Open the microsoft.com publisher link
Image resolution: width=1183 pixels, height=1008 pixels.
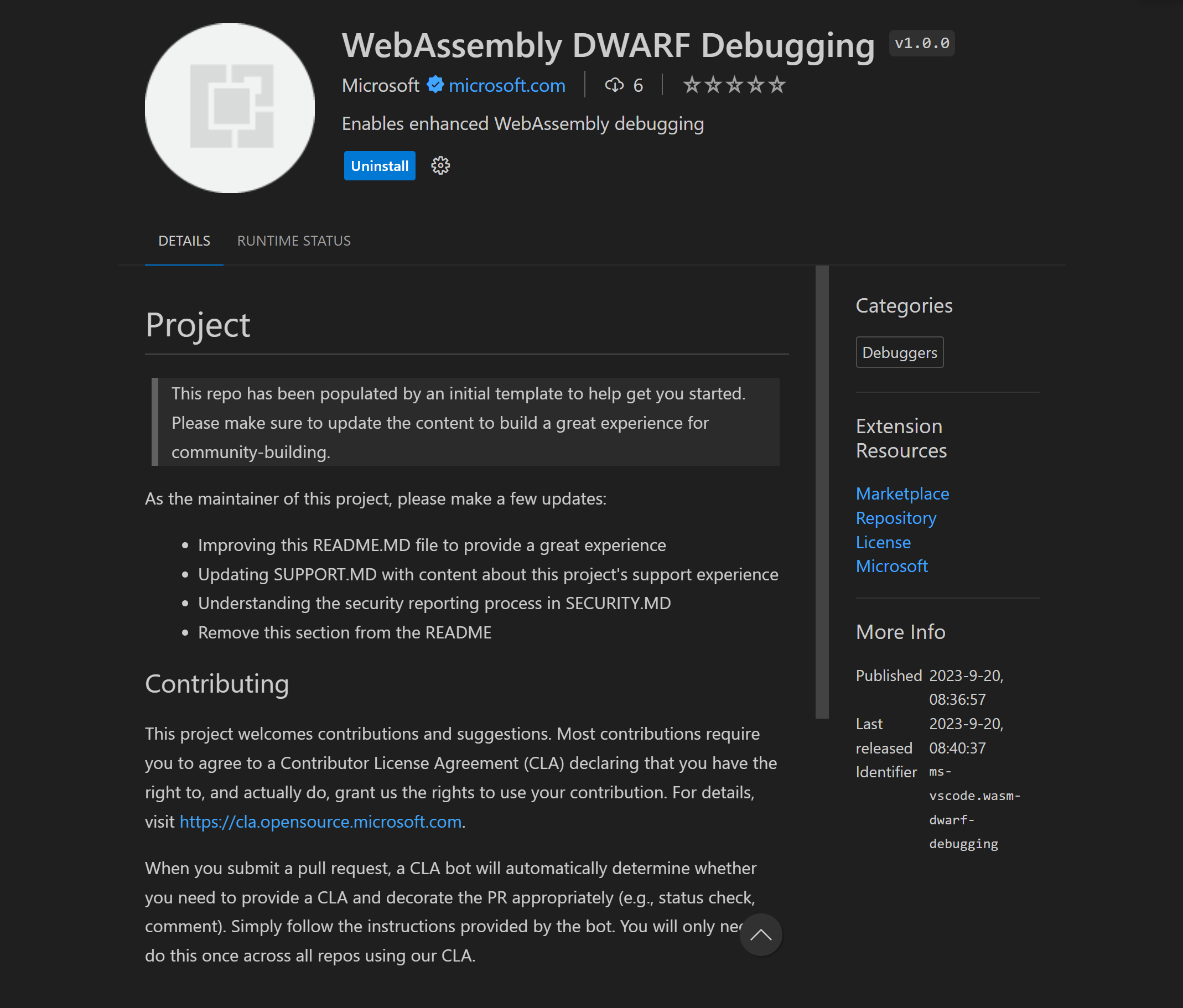pos(506,85)
